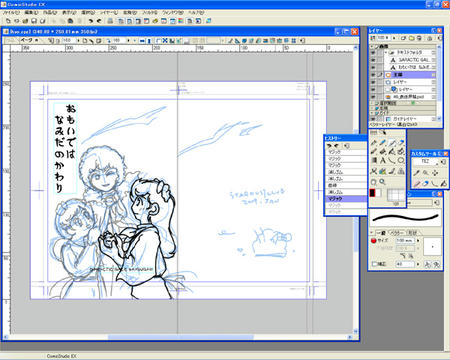Screen dimensions: 450x360
Task: Click the undo arrow in History panel
Action: [329, 146]
